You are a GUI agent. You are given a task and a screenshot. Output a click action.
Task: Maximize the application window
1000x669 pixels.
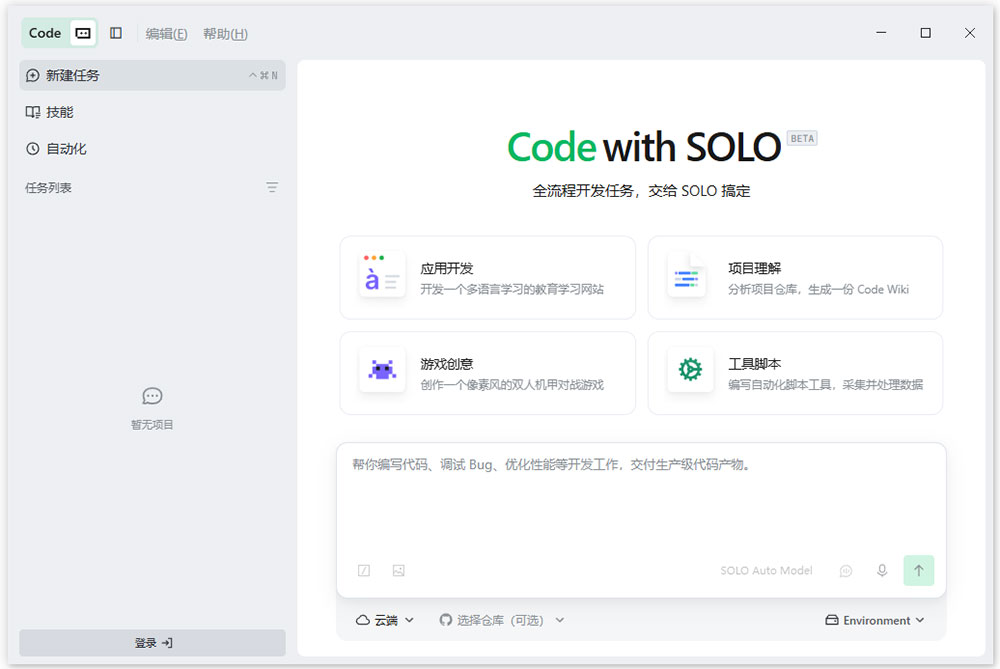point(925,33)
